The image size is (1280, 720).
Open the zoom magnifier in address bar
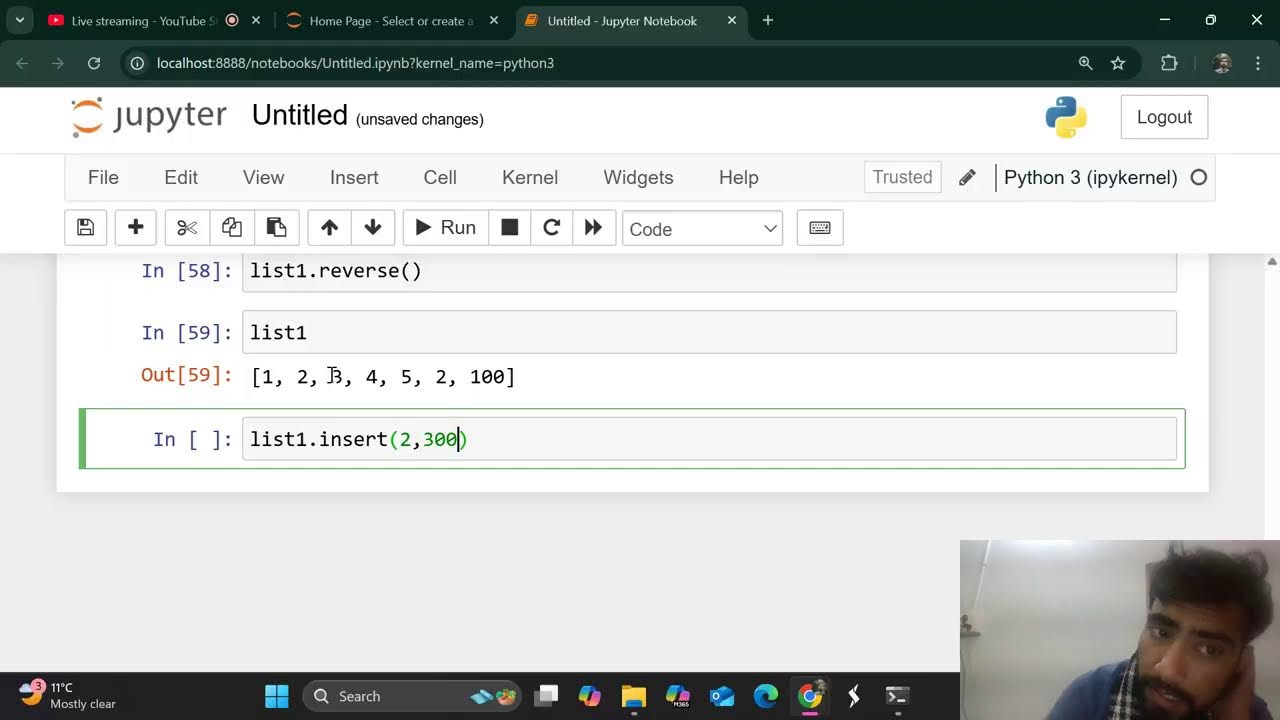pyautogui.click(x=1085, y=63)
